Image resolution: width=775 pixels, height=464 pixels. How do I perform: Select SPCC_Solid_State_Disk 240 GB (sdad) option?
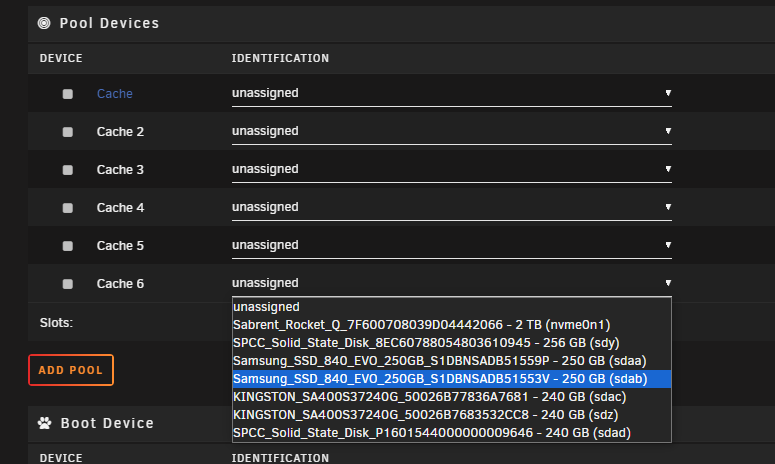[x=452, y=433]
